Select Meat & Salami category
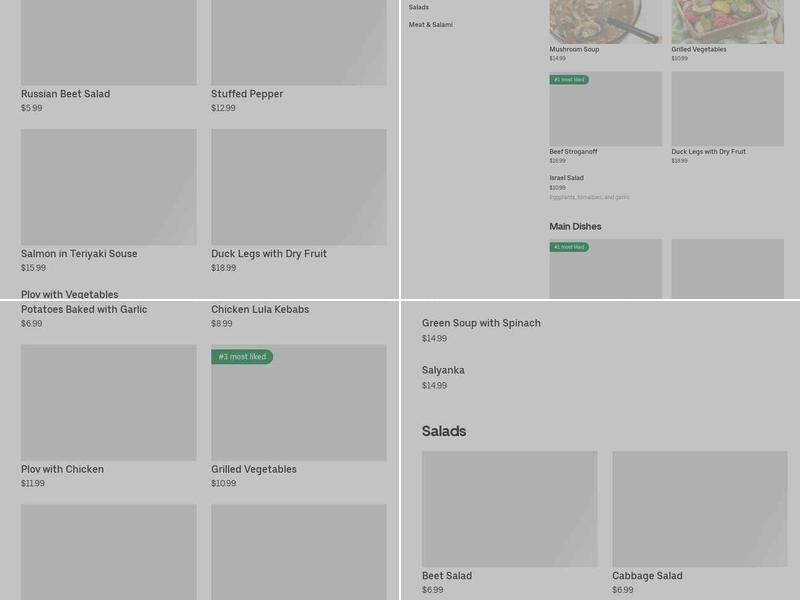800x600 pixels. (x=431, y=24)
